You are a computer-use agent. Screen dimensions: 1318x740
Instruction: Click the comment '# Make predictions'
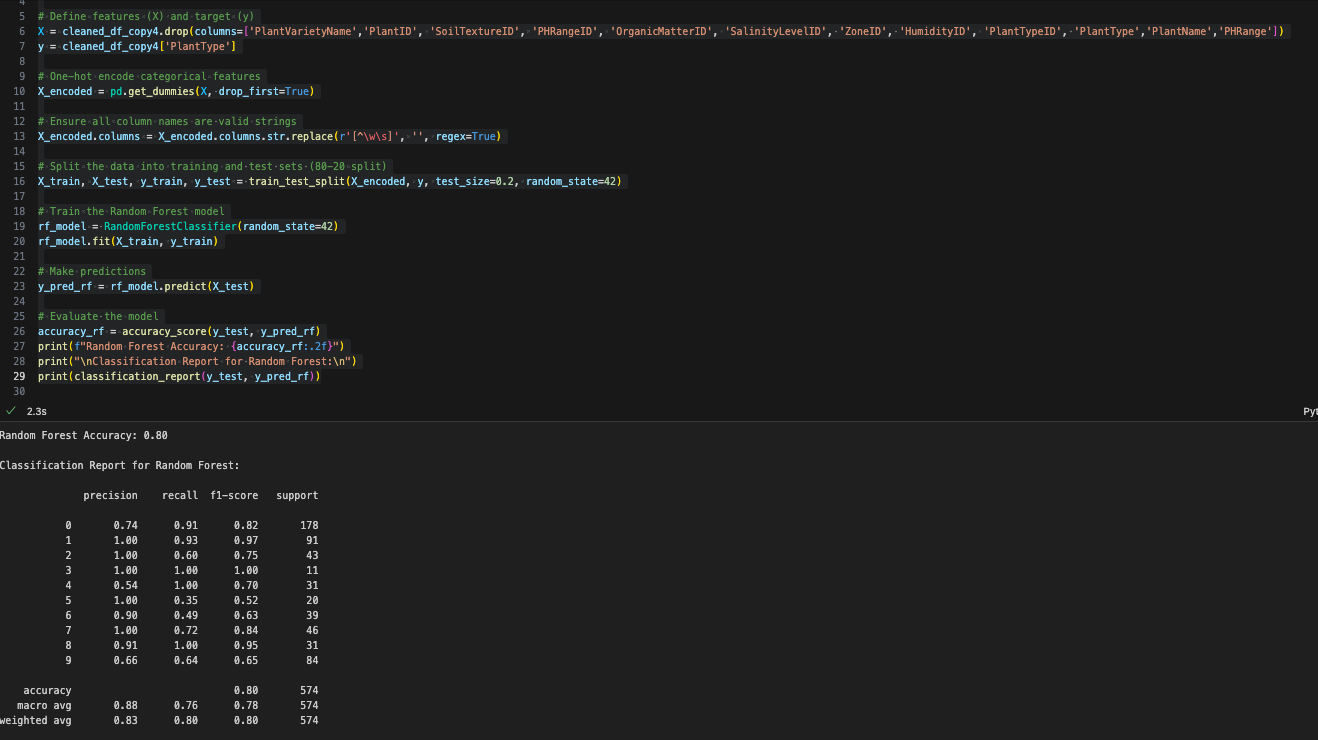coord(92,271)
